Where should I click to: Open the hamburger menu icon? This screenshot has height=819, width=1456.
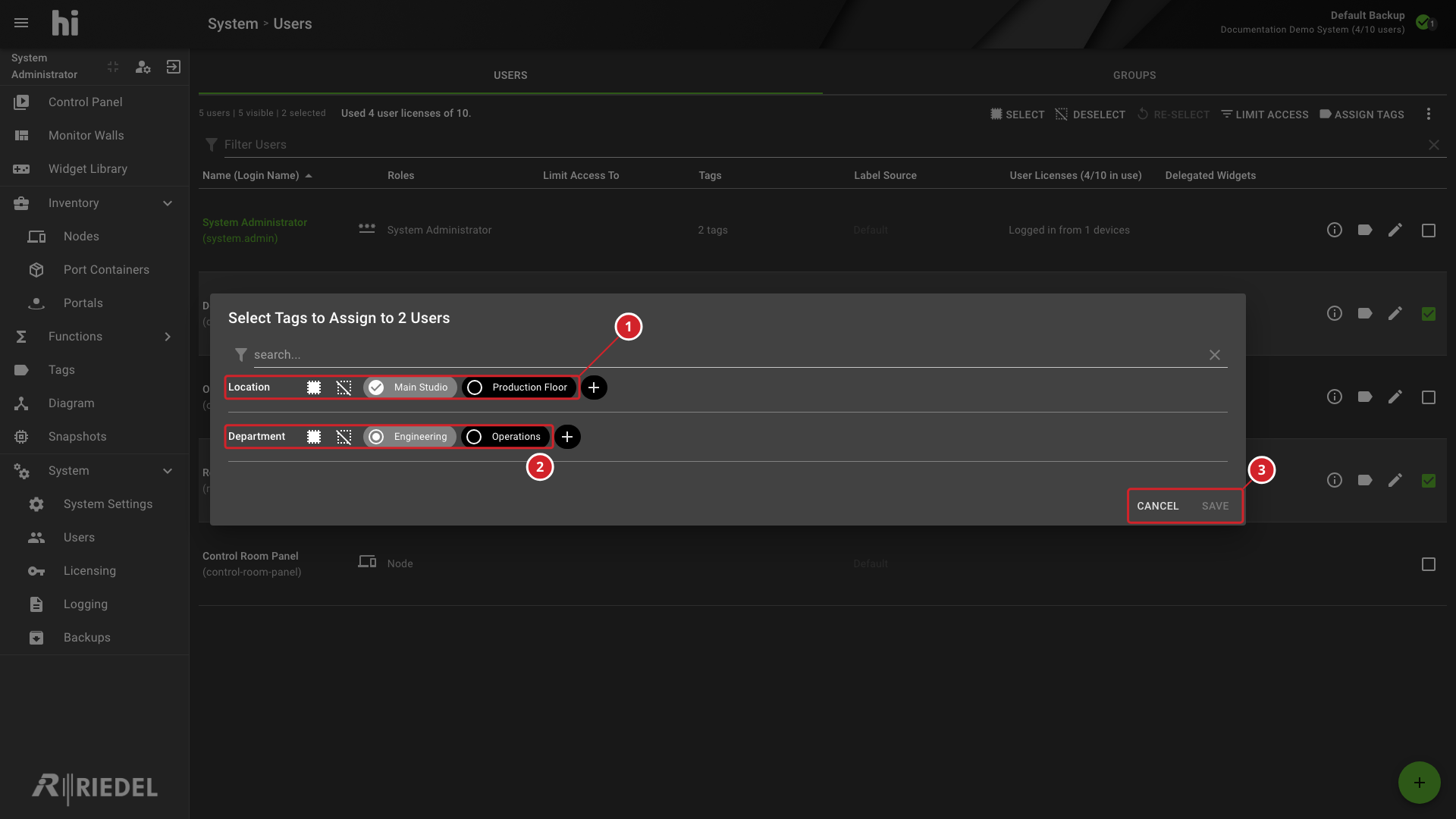(x=21, y=24)
